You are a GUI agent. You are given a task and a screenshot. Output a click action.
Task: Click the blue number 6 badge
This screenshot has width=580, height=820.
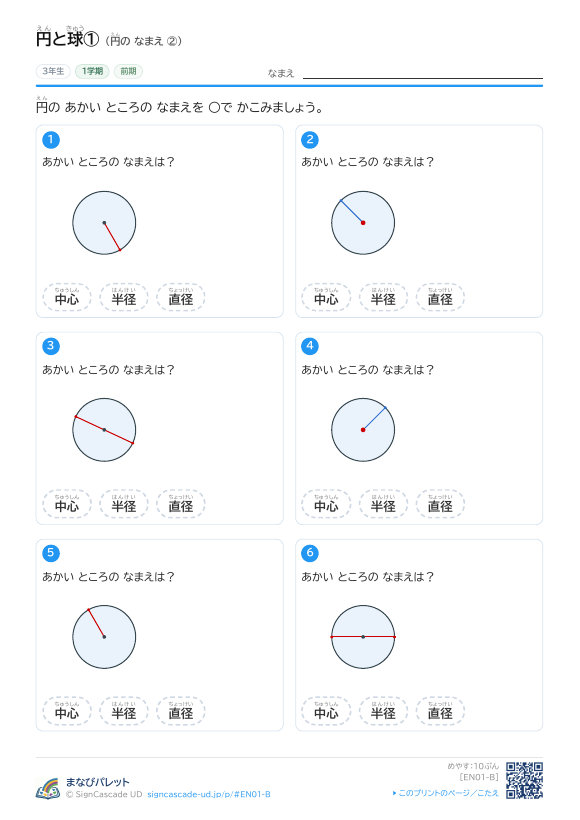[x=310, y=553]
